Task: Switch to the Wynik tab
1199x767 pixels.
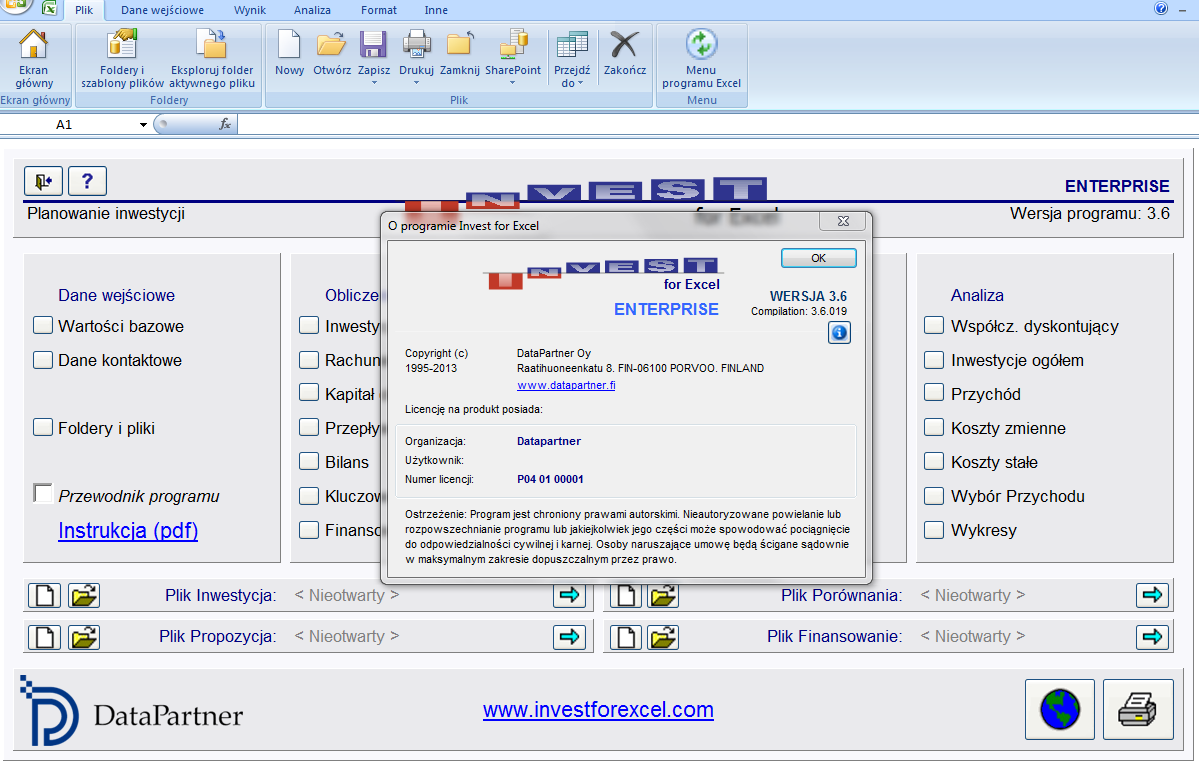Action: click(250, 10)
